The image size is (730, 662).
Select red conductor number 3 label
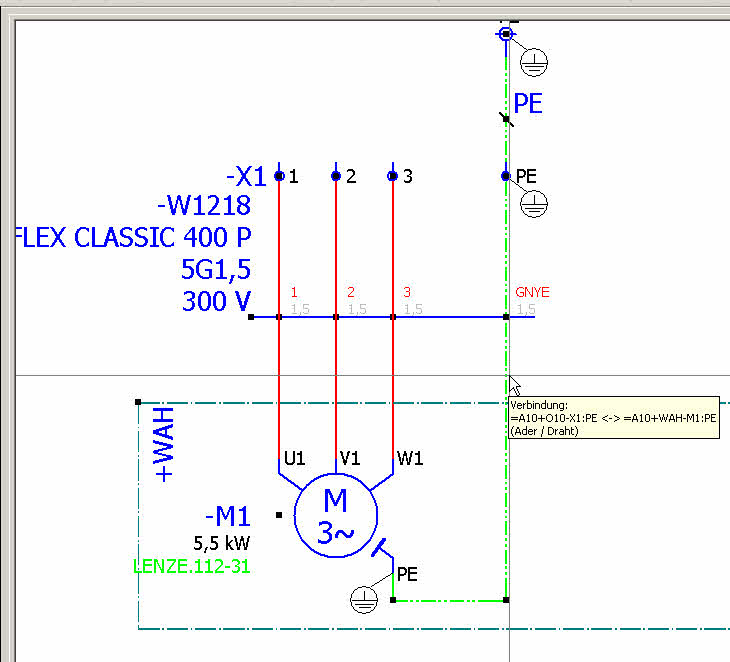[407, 292]
